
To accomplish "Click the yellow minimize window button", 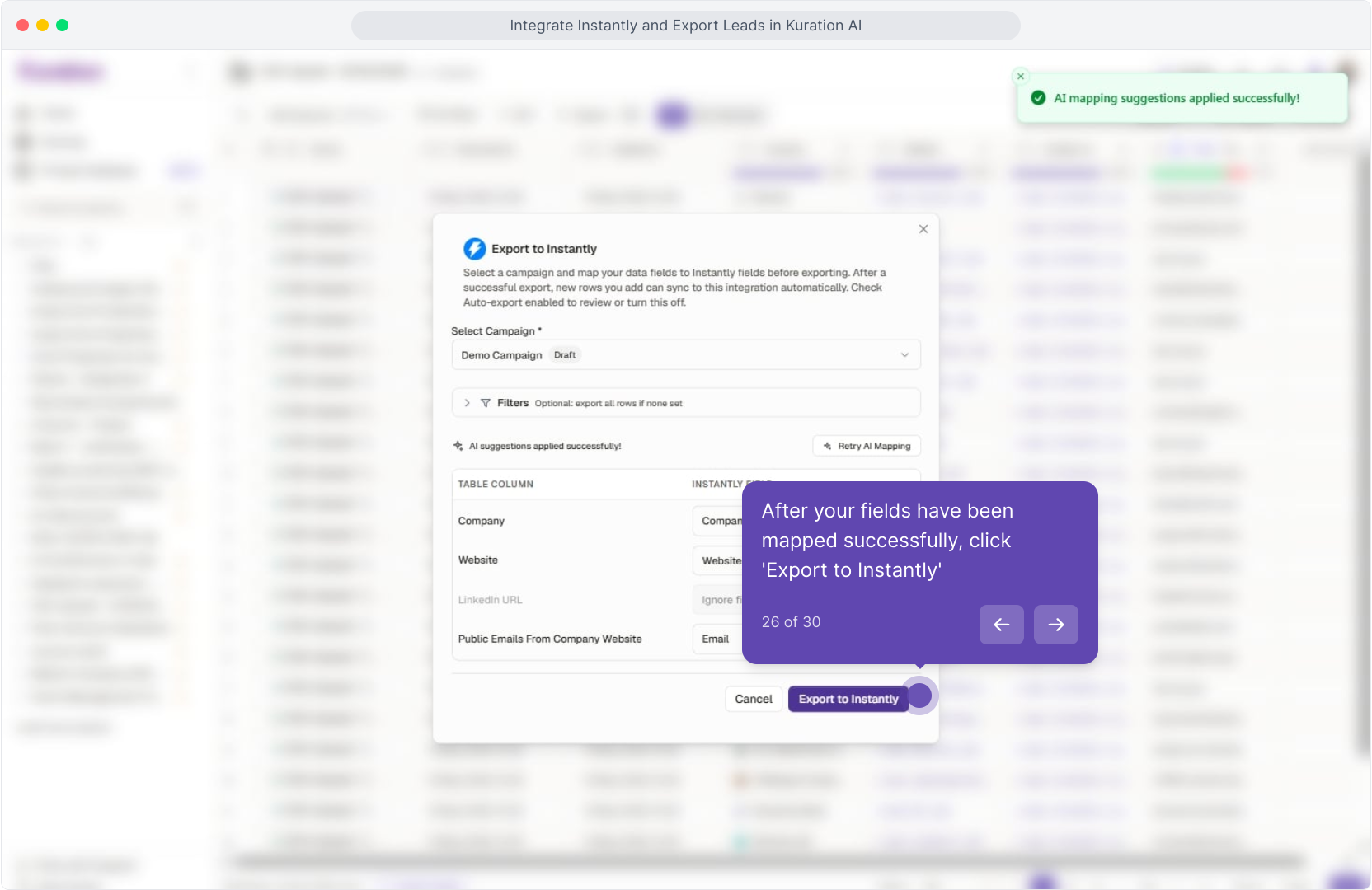I will (x=42, y=25).
